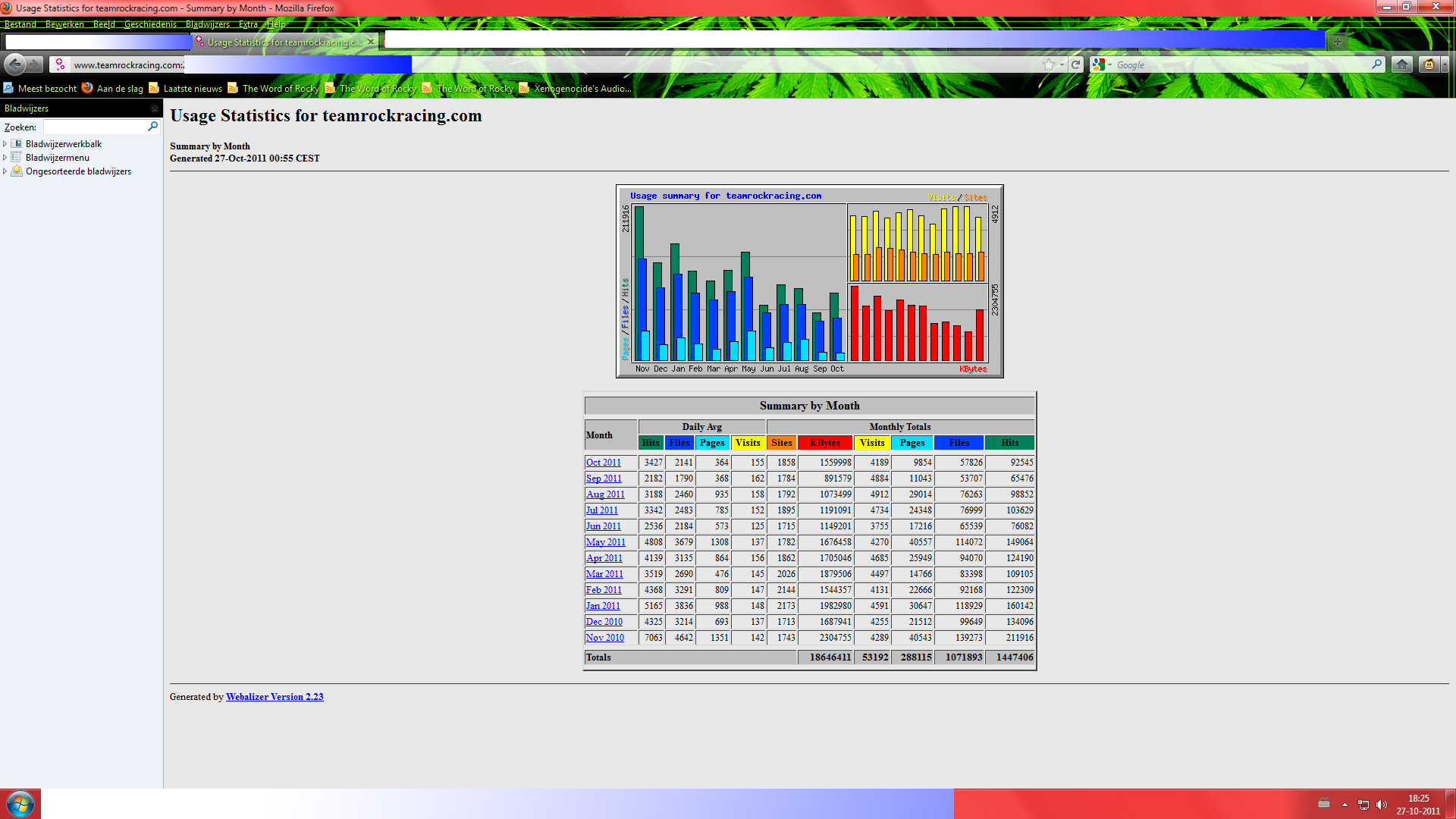Follow the Webalizer Version 2.23 link
Image resolution: width=1456 pixels, height=819 pixels.
[x=275, y=697]
